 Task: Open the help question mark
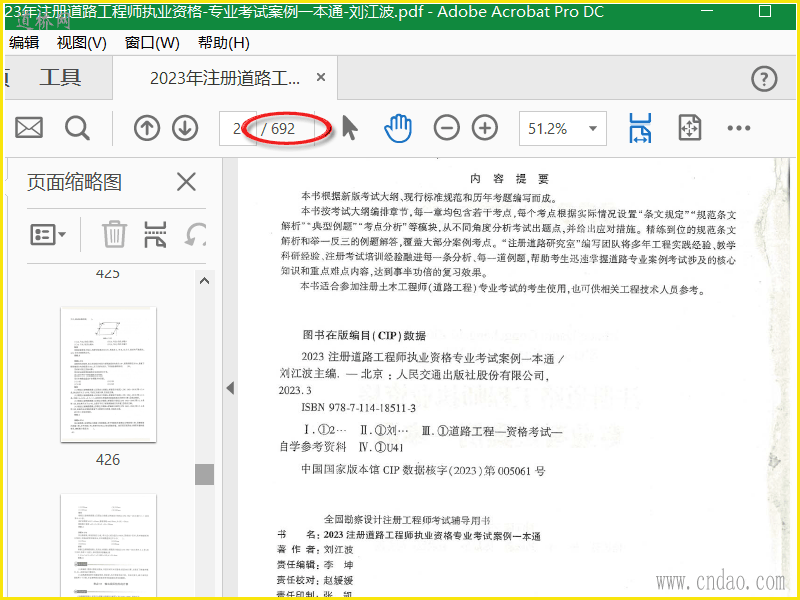click(x=764, y=79)
